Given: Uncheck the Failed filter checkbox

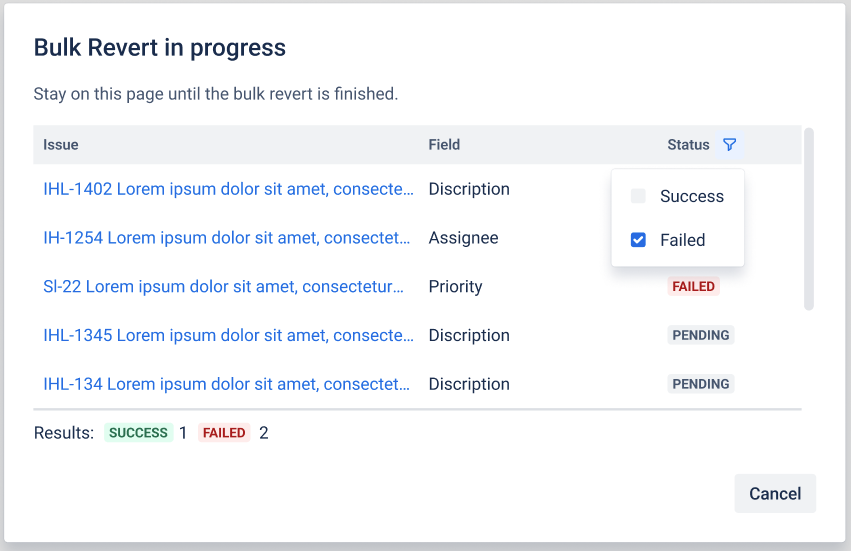Looking at the screenshot, I should coord(638,240).
